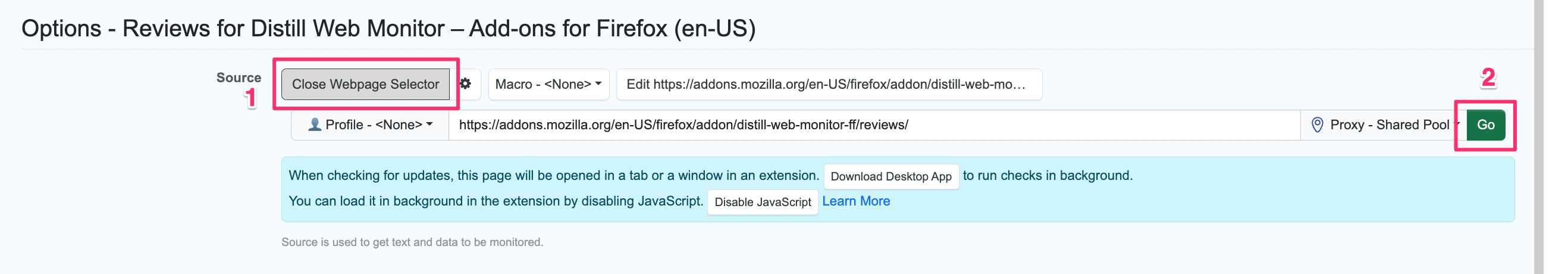Open the Learn More link
The image size is (1568, 274).
(856, 201)
